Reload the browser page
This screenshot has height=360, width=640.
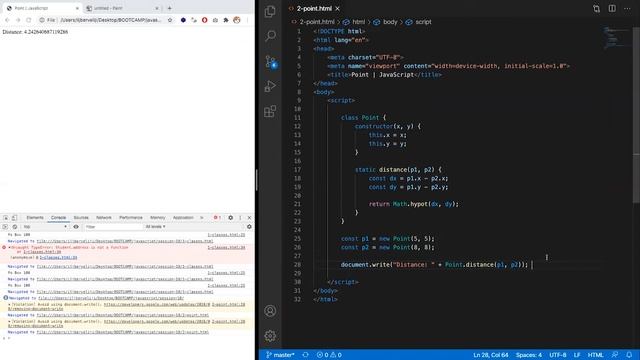click(x=29, y=20)
